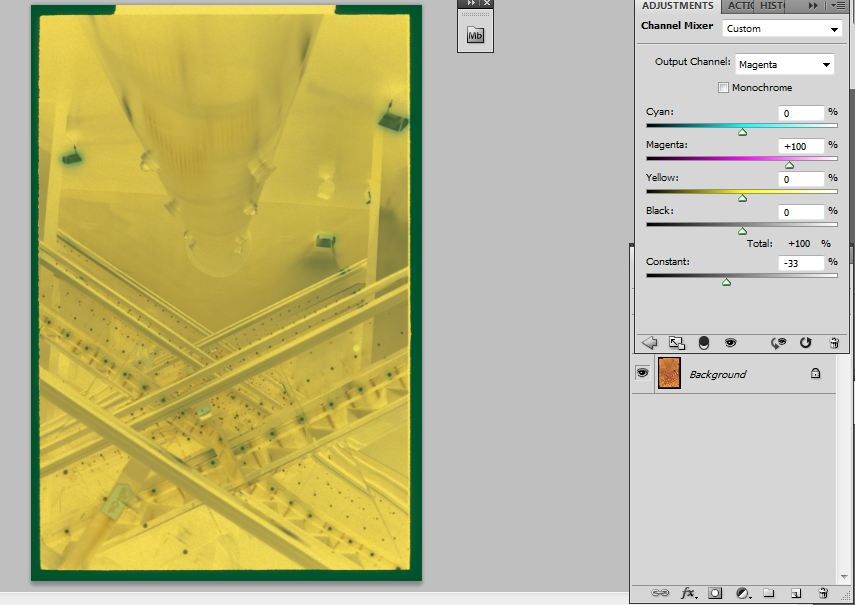The height and width of the screenshot is (605, 855).
Task: Open the layer style fx menu
Action: tap(688, 593)
